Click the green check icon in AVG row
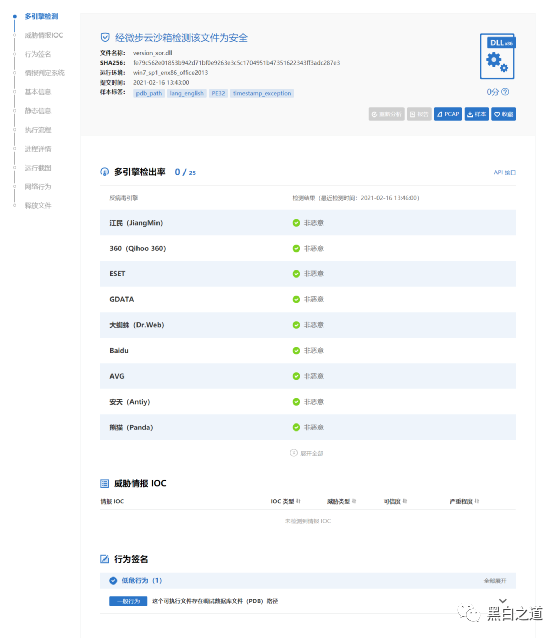 296,376
